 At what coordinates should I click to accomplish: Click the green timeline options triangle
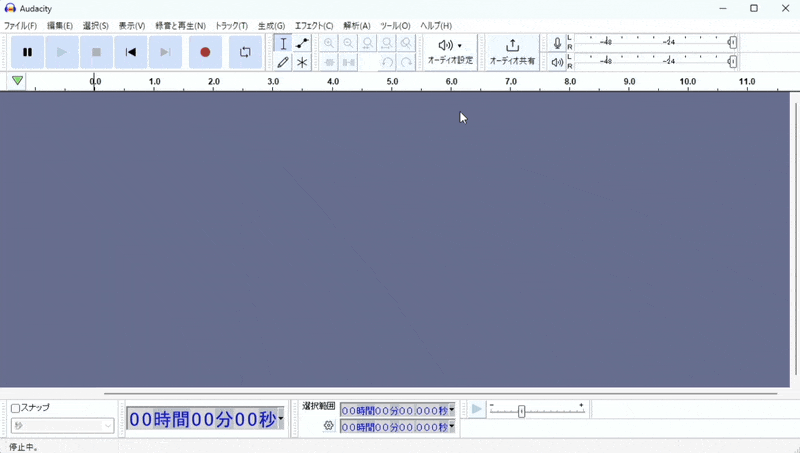[x=17, y=81]
